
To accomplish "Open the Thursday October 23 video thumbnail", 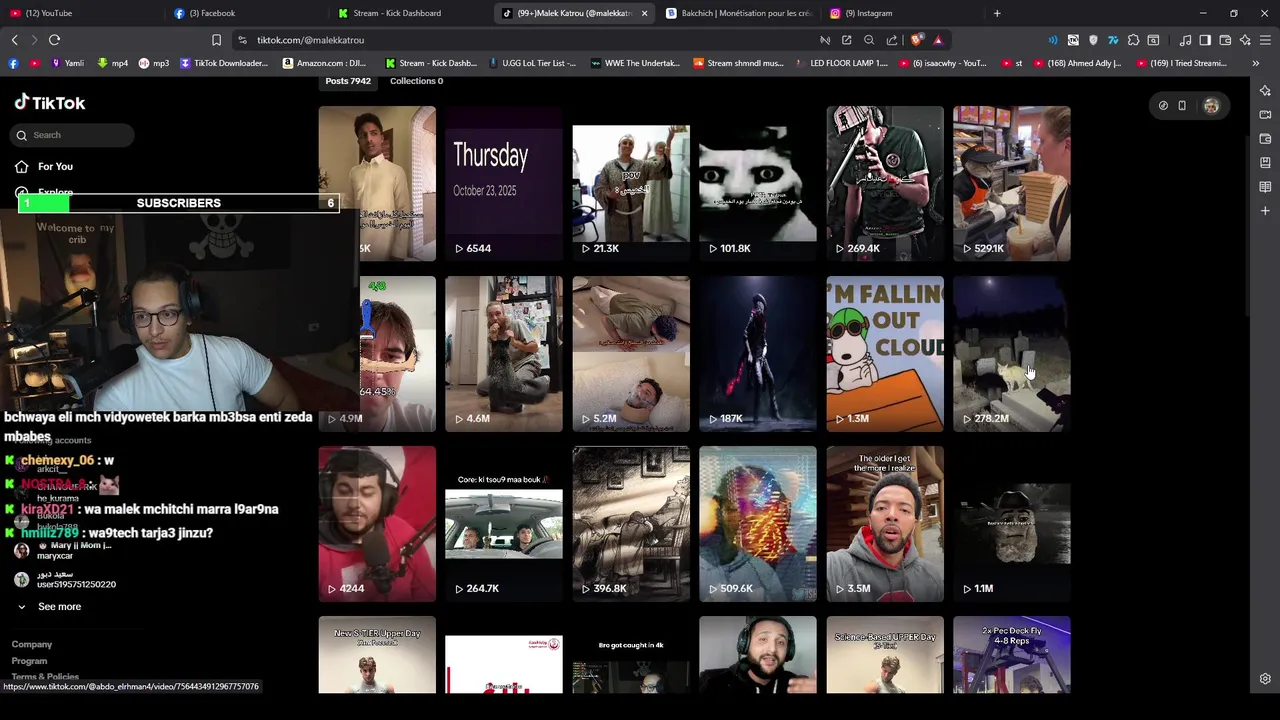I will (x=504, y=184).
